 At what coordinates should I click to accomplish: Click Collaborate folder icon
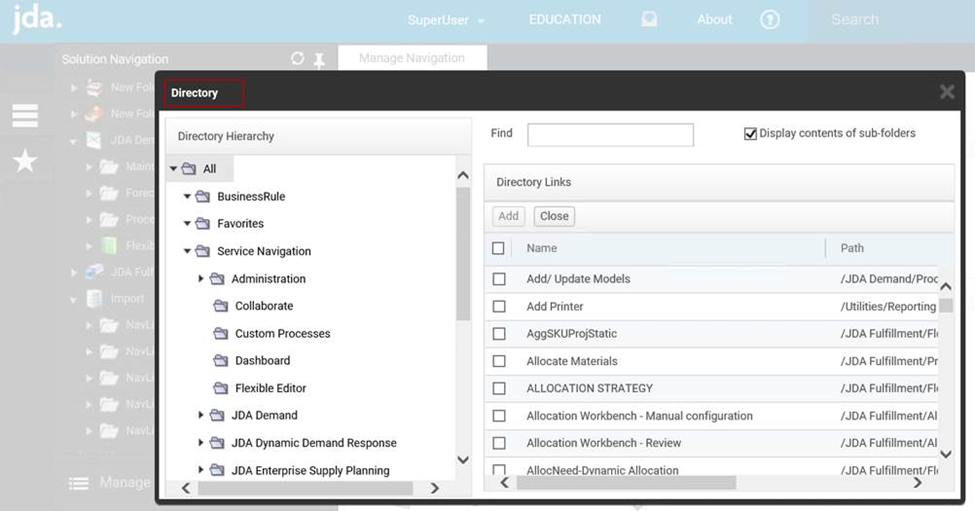(221, 306)
